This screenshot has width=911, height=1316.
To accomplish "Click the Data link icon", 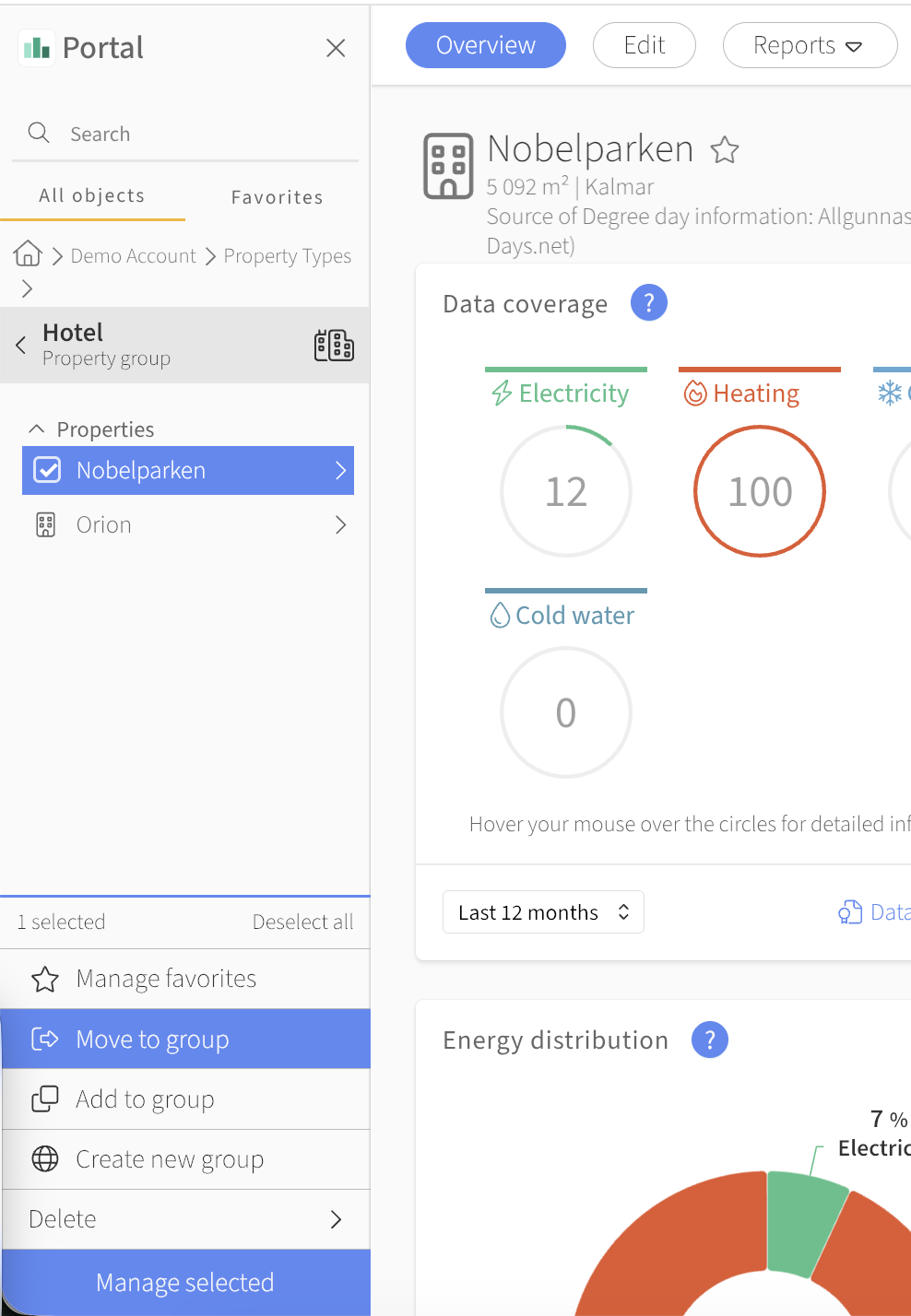I will [849, 912].
